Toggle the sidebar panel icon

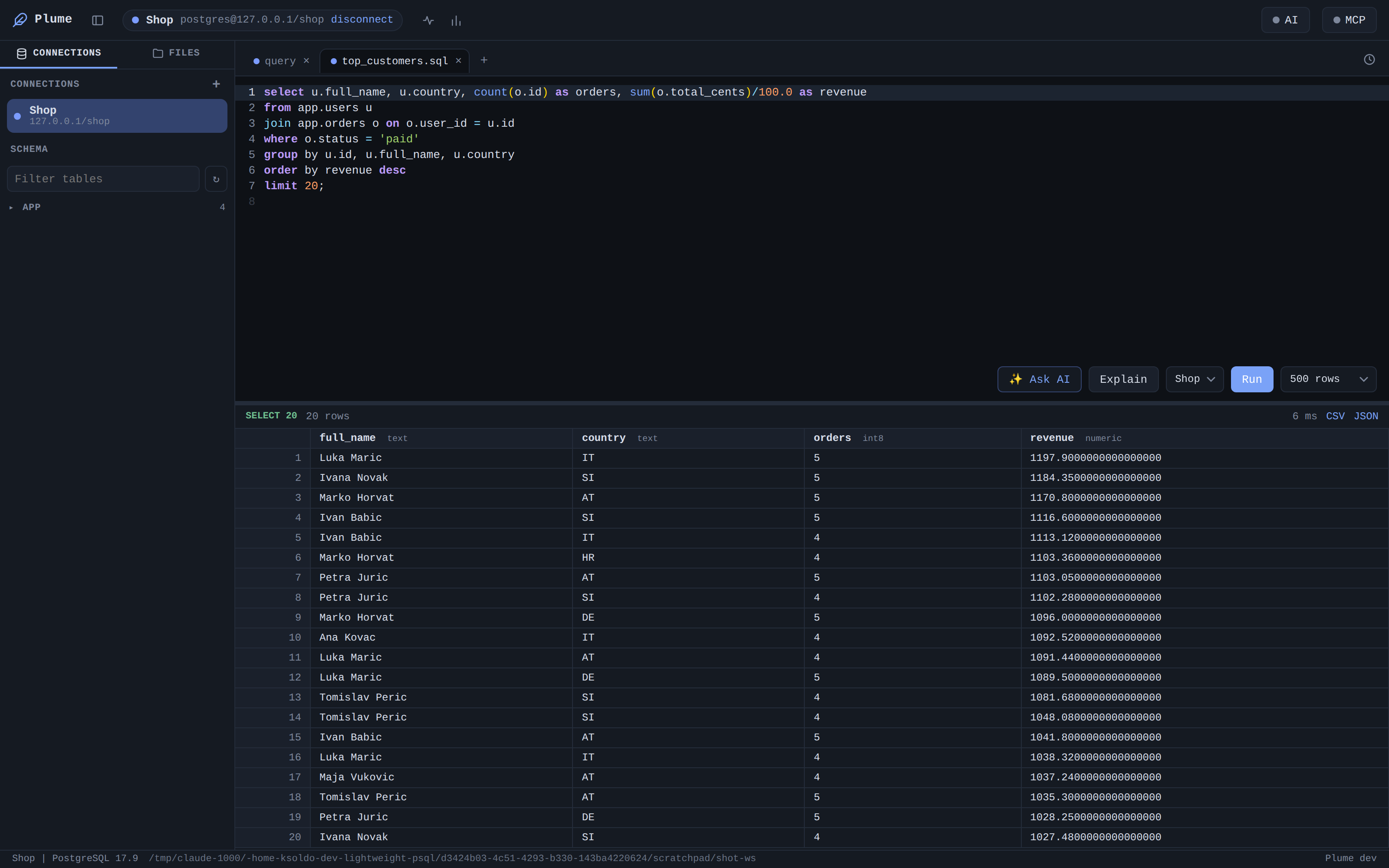(98, 20)
